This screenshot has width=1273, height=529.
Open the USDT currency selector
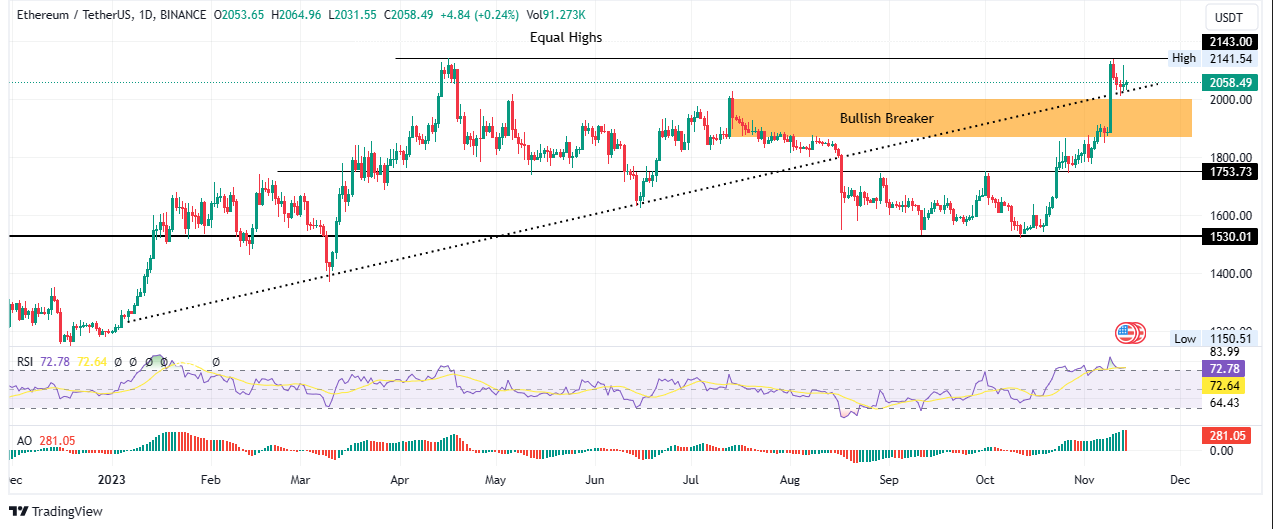(1228, 17)
